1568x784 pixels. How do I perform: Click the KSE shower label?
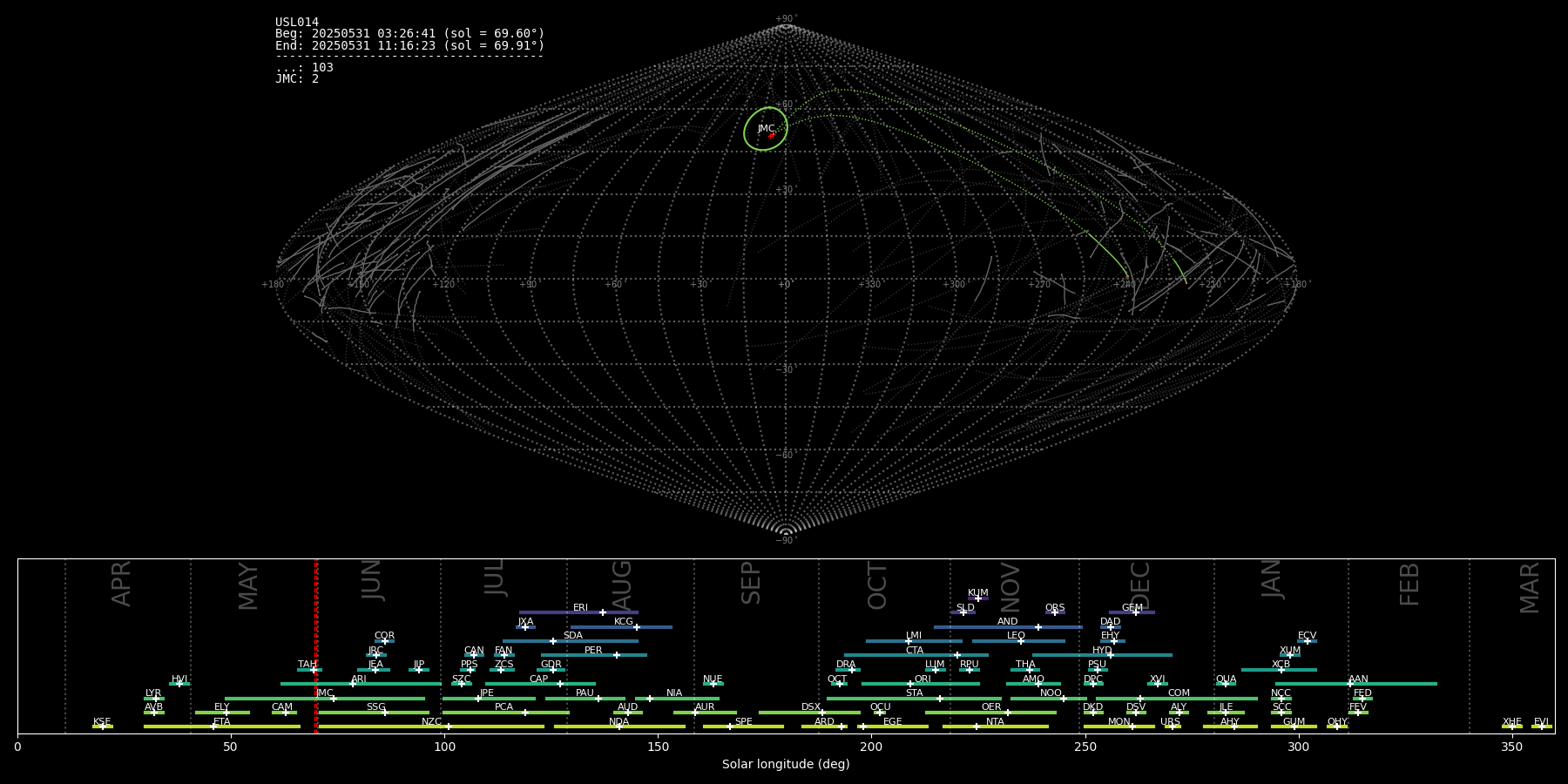102,722
